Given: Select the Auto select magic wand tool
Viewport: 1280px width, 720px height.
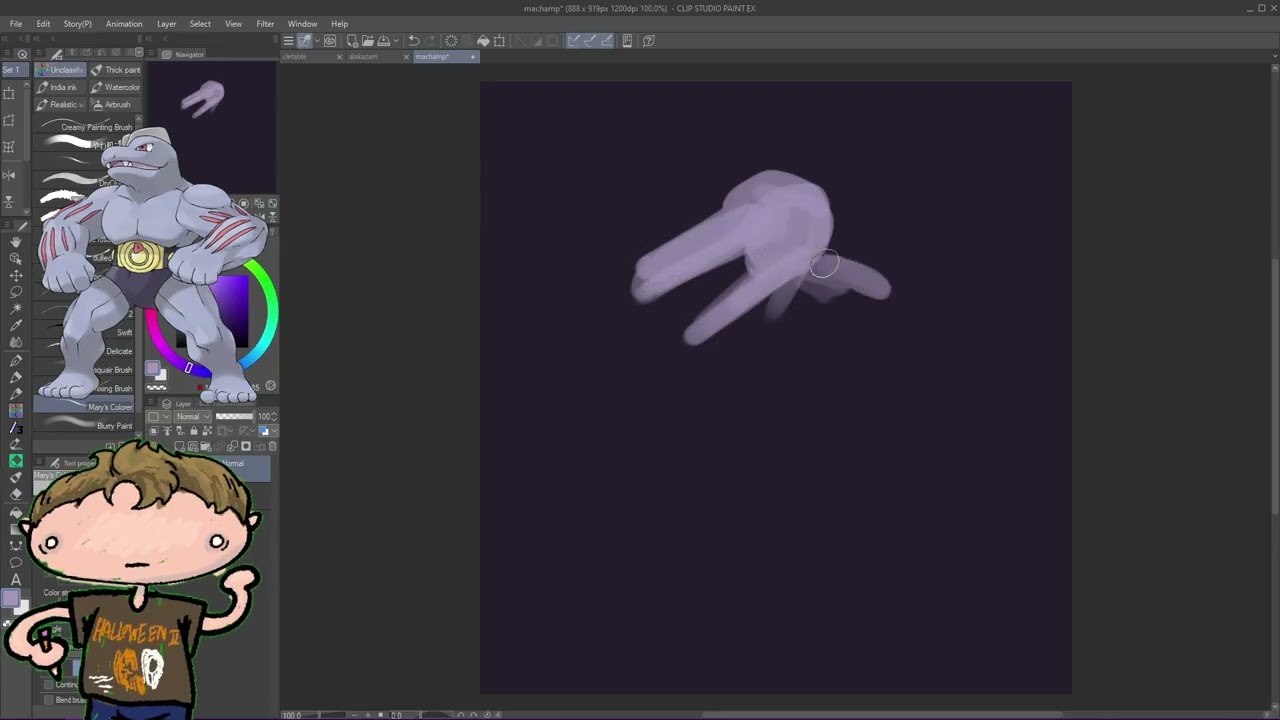Looking at the screenshot, I should pyautogui.click(x=16, y=309).
